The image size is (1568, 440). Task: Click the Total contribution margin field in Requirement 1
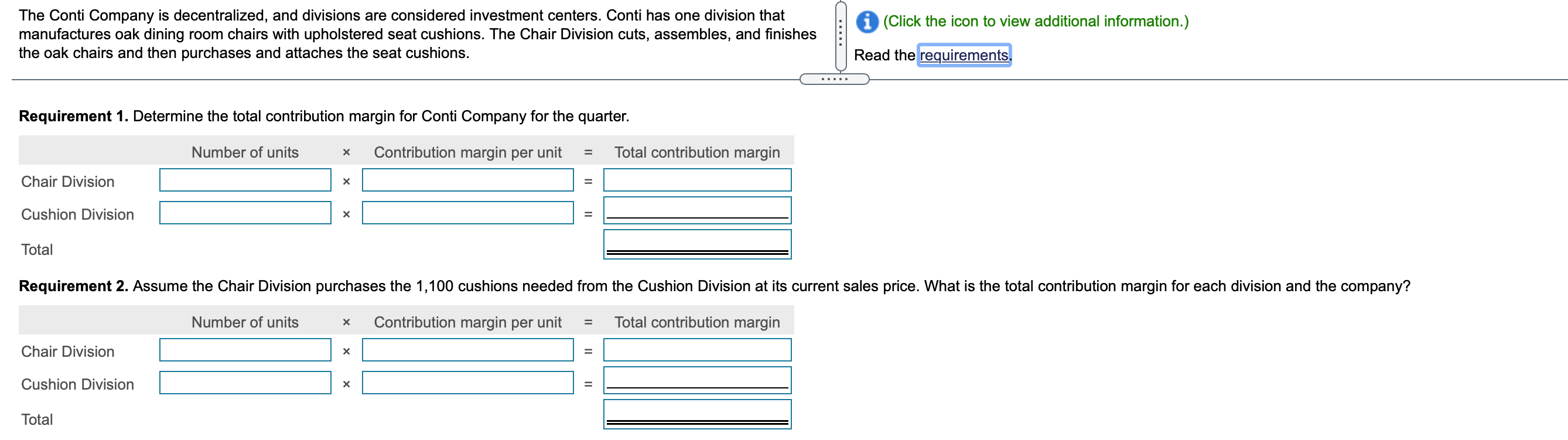pyautogui.click(x=696, y=245)
